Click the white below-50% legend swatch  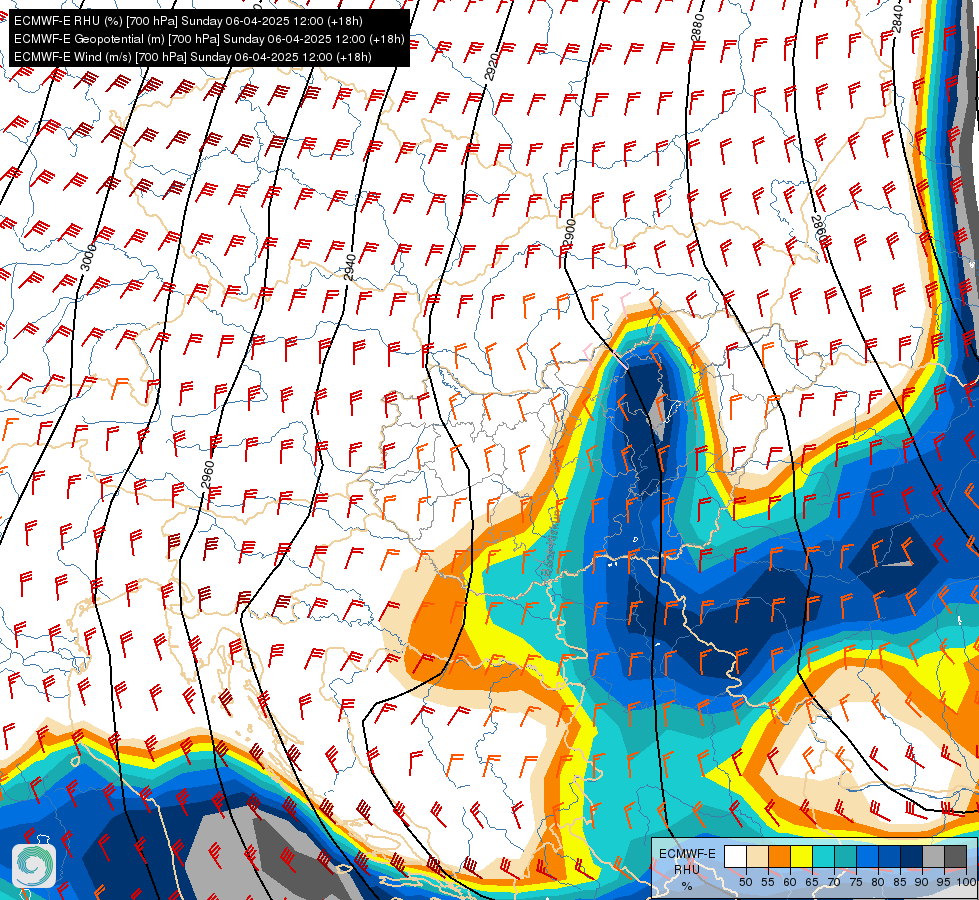point(735,857)
